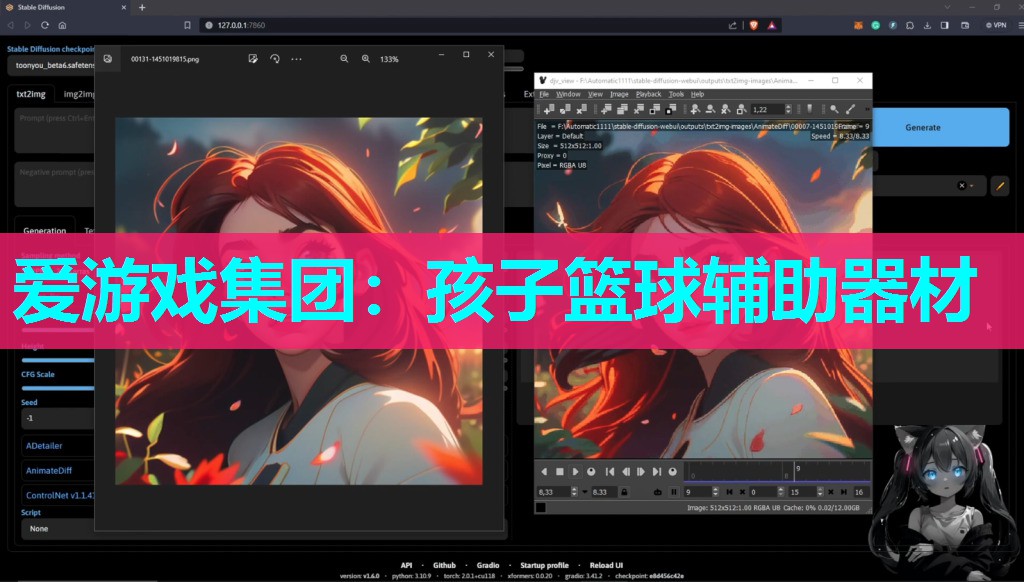Click the Height slider
This screenshot has height=582, width=1024.
(x=59, y=359)
